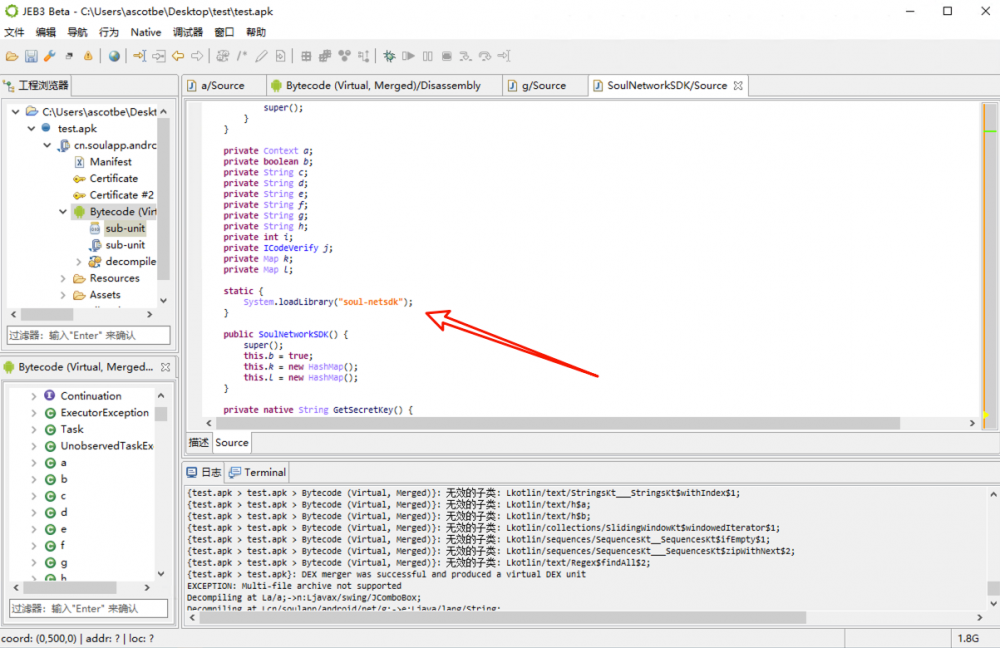The height and width of the screenshot is (648, 1000).
Task: Click the yellow back arrow icon
Action: (178, 56)
